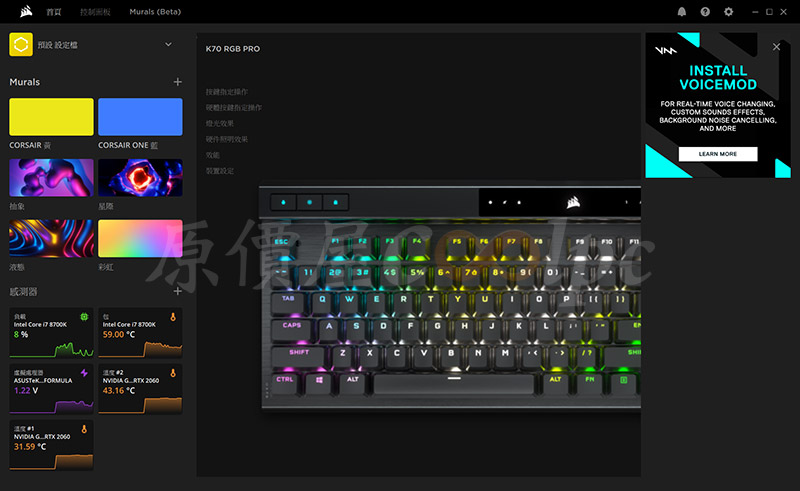Click the yellow hexagon profile icon

(x=21, y=44)
